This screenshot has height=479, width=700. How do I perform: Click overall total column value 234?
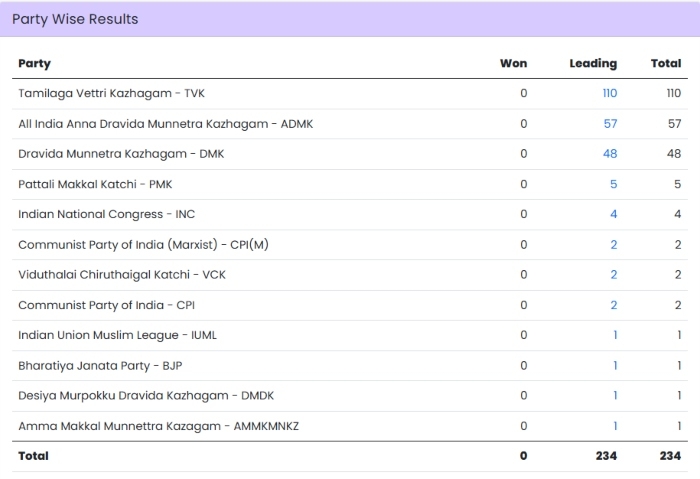click(x=671, y=456)
